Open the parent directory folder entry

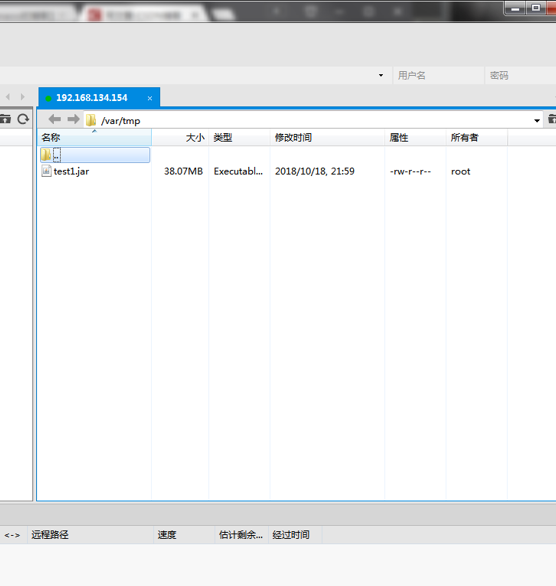pyautogui.click(x=95, y=155)
